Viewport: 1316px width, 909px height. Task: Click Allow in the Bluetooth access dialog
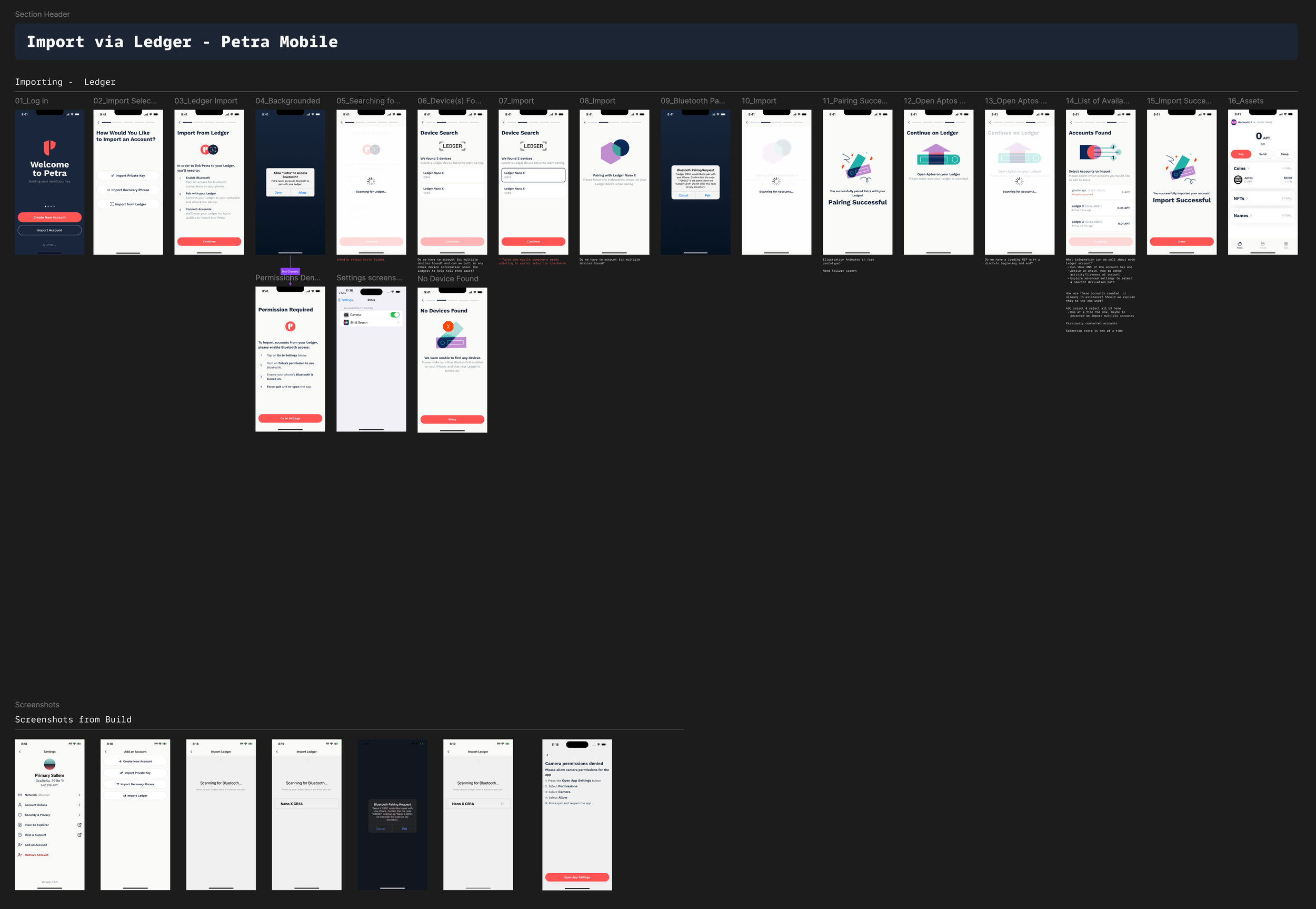click(302, 193)
